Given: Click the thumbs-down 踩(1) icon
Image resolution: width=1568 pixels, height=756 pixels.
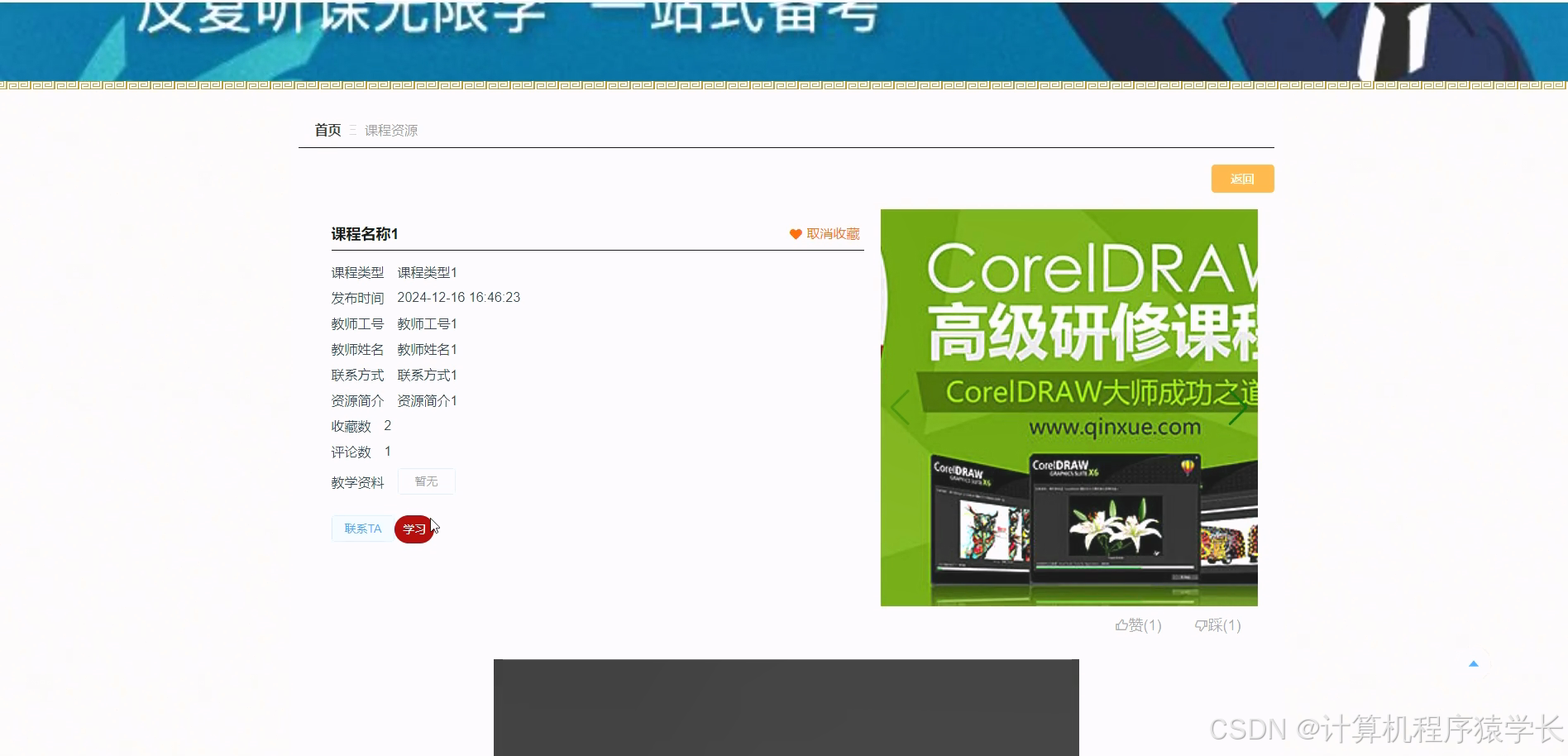Looking at the screenshot, I should point(1201,626).
